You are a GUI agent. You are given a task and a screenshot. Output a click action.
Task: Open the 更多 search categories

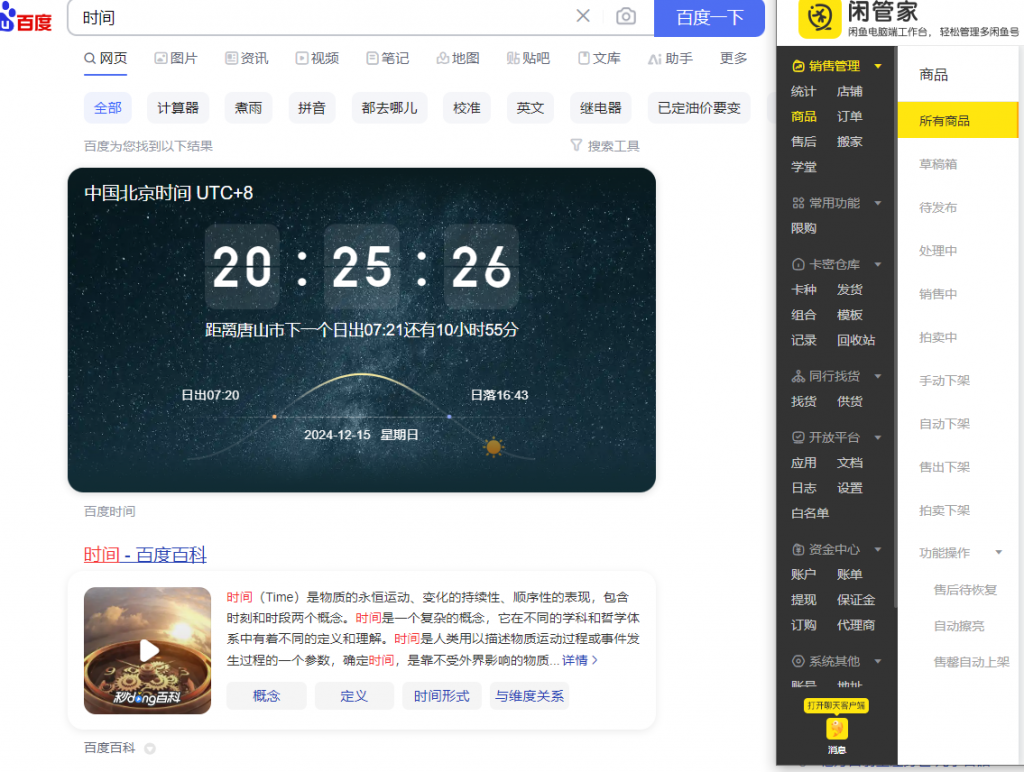(x=733, y=58)
